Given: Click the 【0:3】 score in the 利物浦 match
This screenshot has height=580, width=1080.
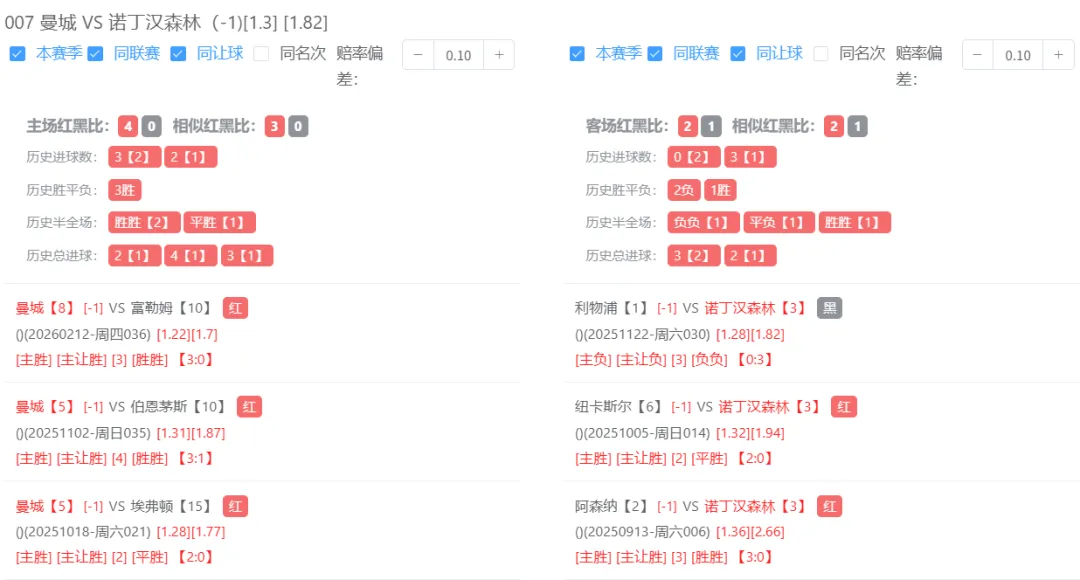Looking at the screenshot, I should click(x=755, y=359).
